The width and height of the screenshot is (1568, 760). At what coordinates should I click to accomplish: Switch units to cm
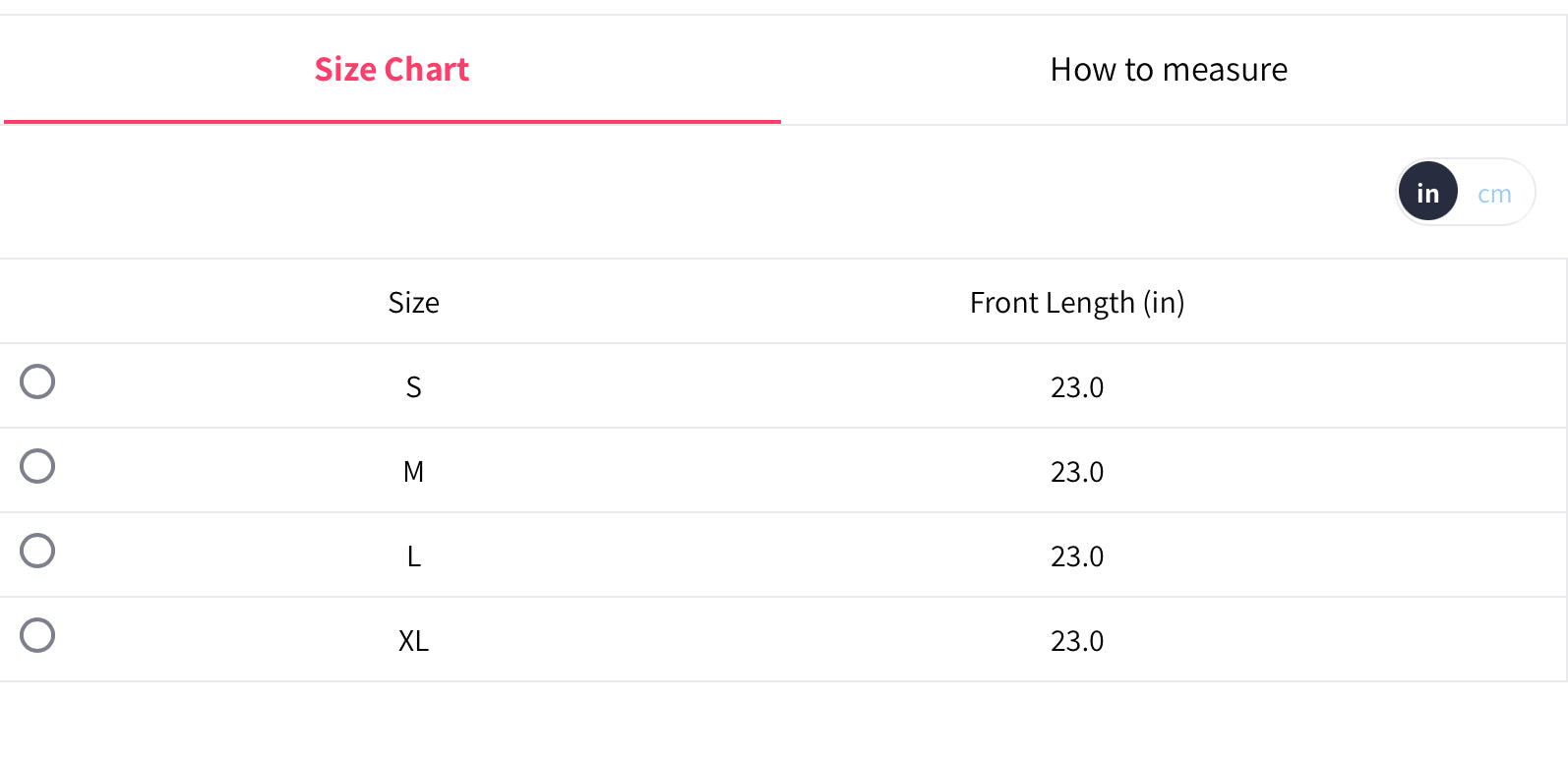(1494, 194)
